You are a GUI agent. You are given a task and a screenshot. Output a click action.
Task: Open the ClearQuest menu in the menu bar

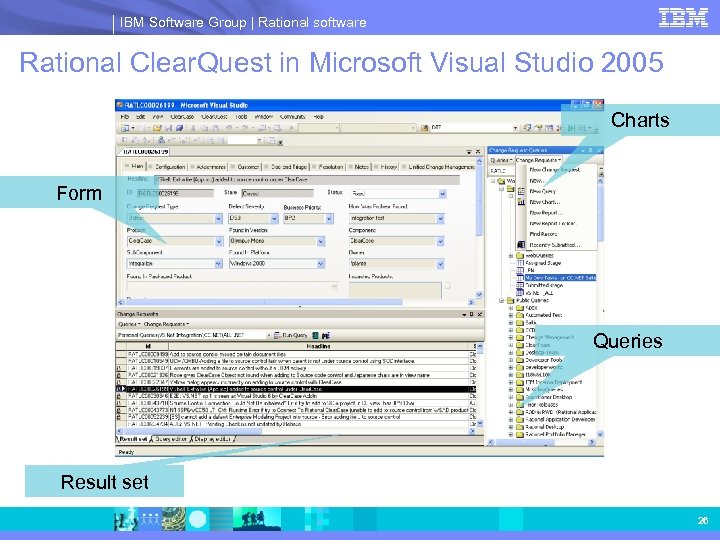(214, 117)
